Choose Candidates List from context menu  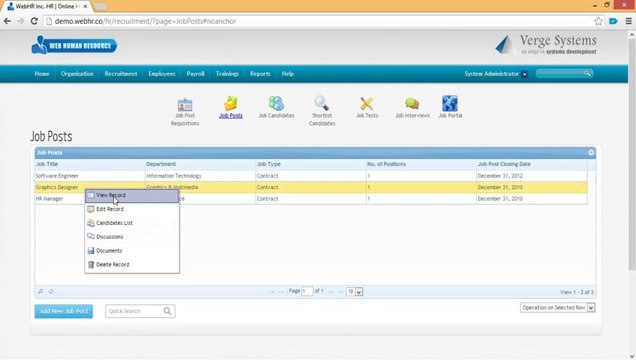coord(132,223)
